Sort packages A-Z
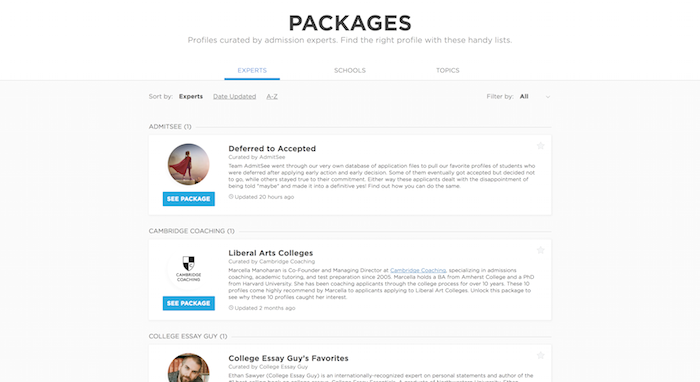Screen dimensions: 700x382 pos(272,96)
